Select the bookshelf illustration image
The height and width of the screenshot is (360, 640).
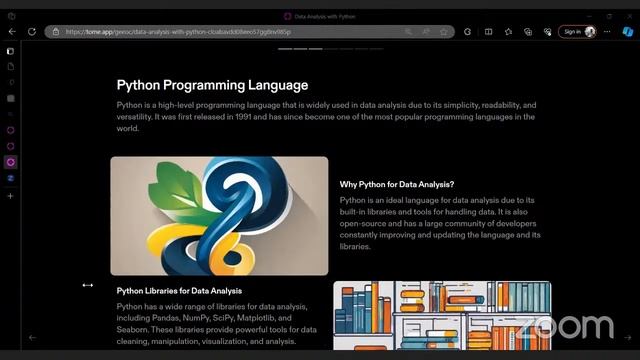click(x=442, y=316)
